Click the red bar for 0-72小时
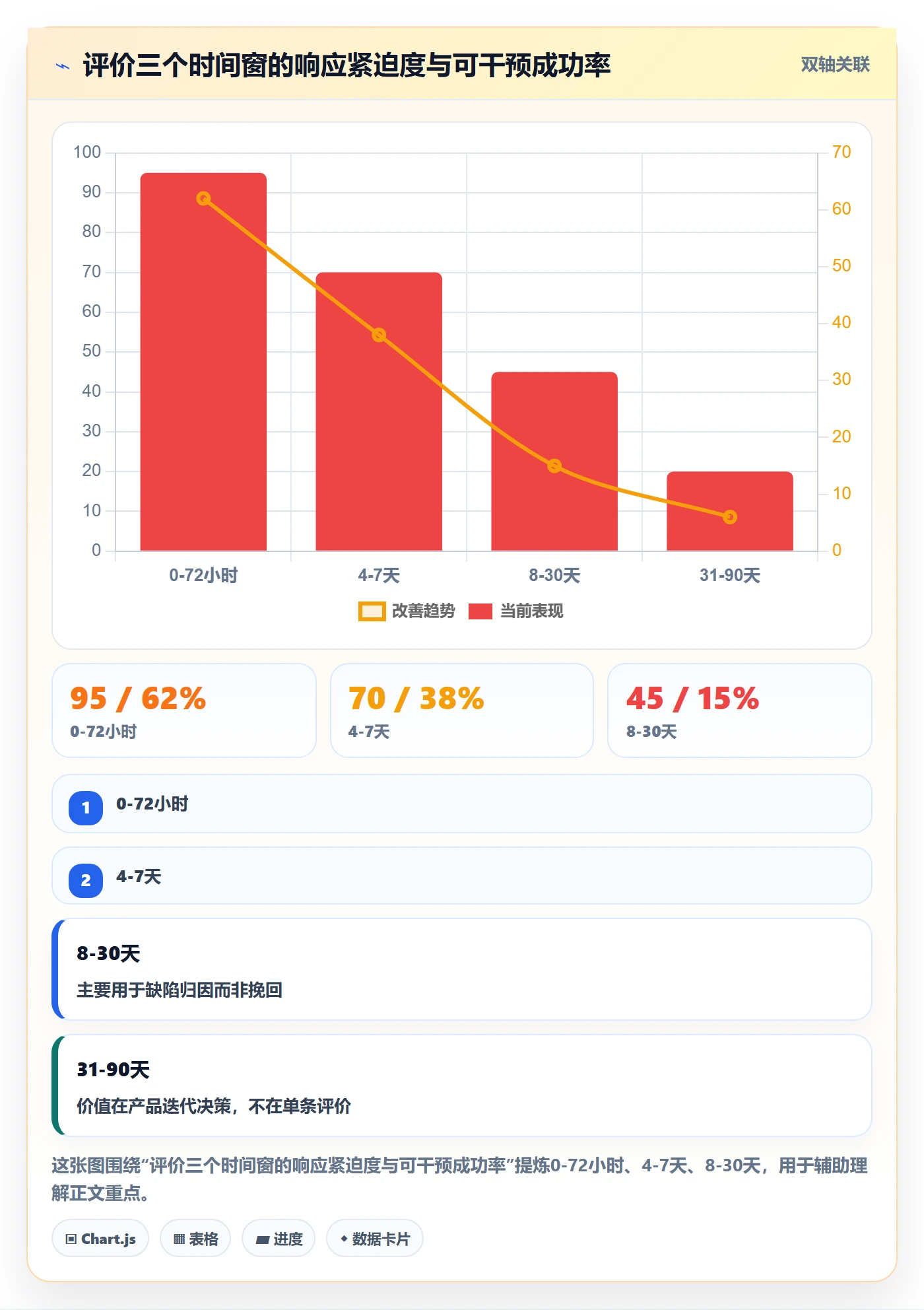This screenshot has height=1310, width=924. coord(203,362)
